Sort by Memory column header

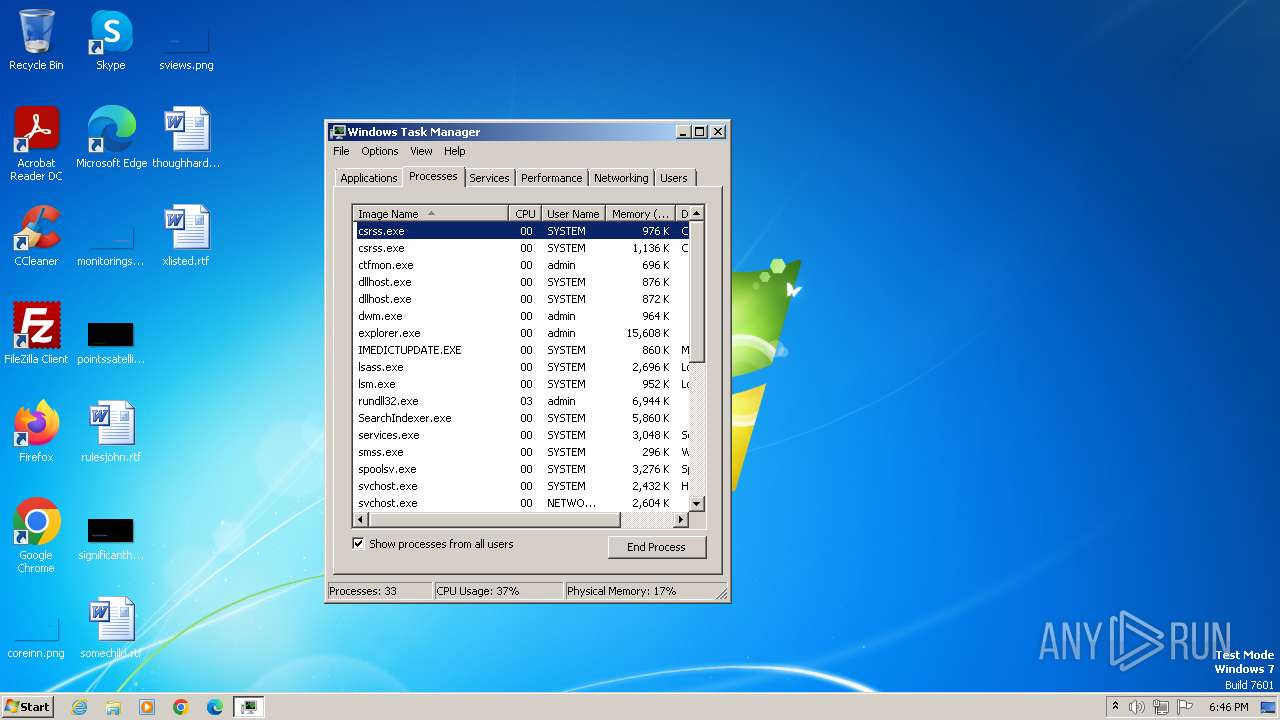(641, 213)
